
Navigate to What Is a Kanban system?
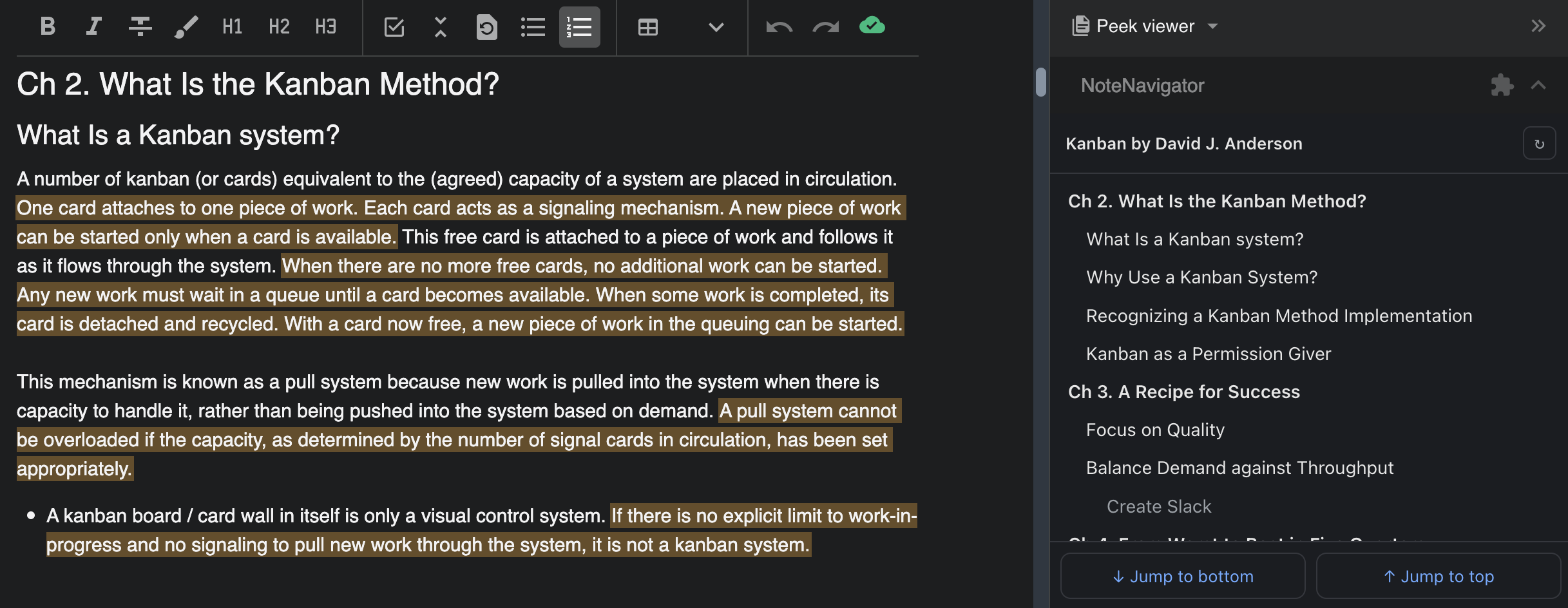pyautogui.click(x=1194, y=239)
